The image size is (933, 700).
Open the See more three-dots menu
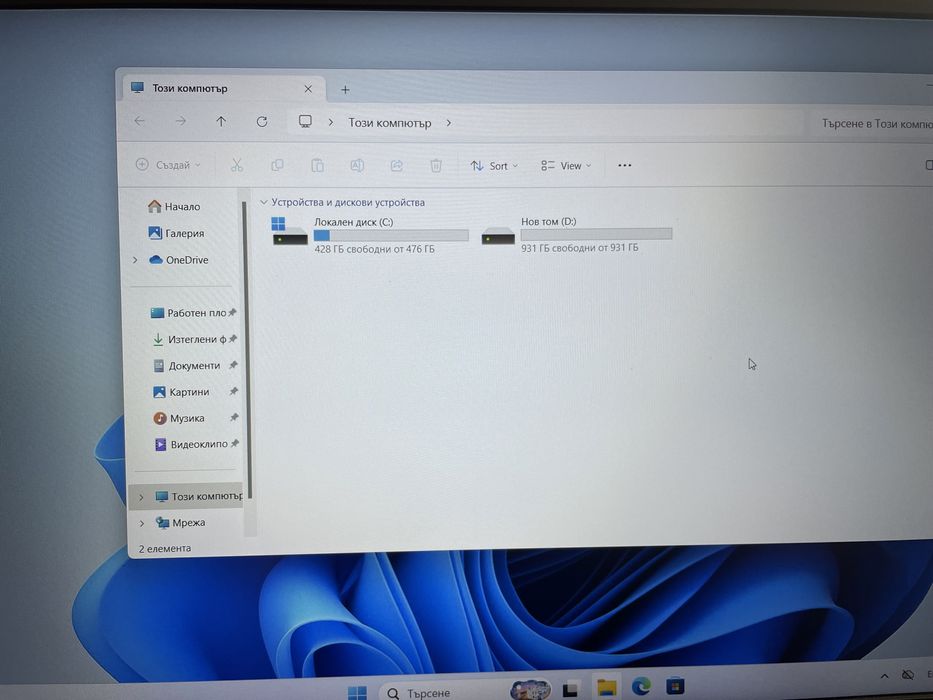[624, 165]
